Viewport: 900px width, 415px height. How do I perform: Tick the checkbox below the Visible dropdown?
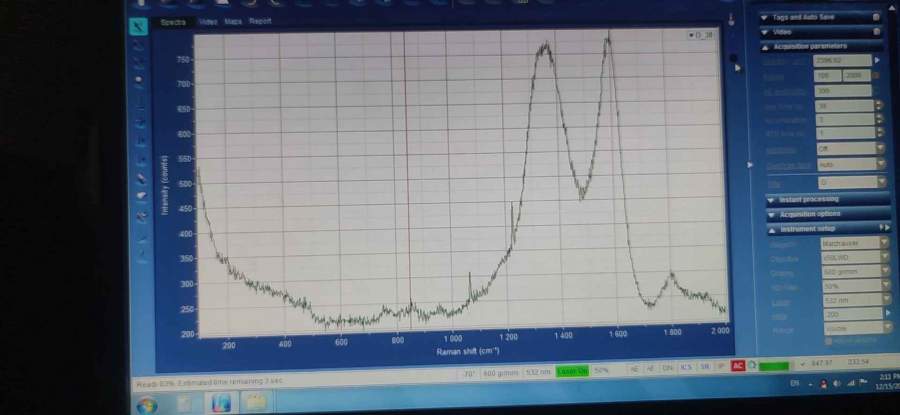click(x=828, y=342)
